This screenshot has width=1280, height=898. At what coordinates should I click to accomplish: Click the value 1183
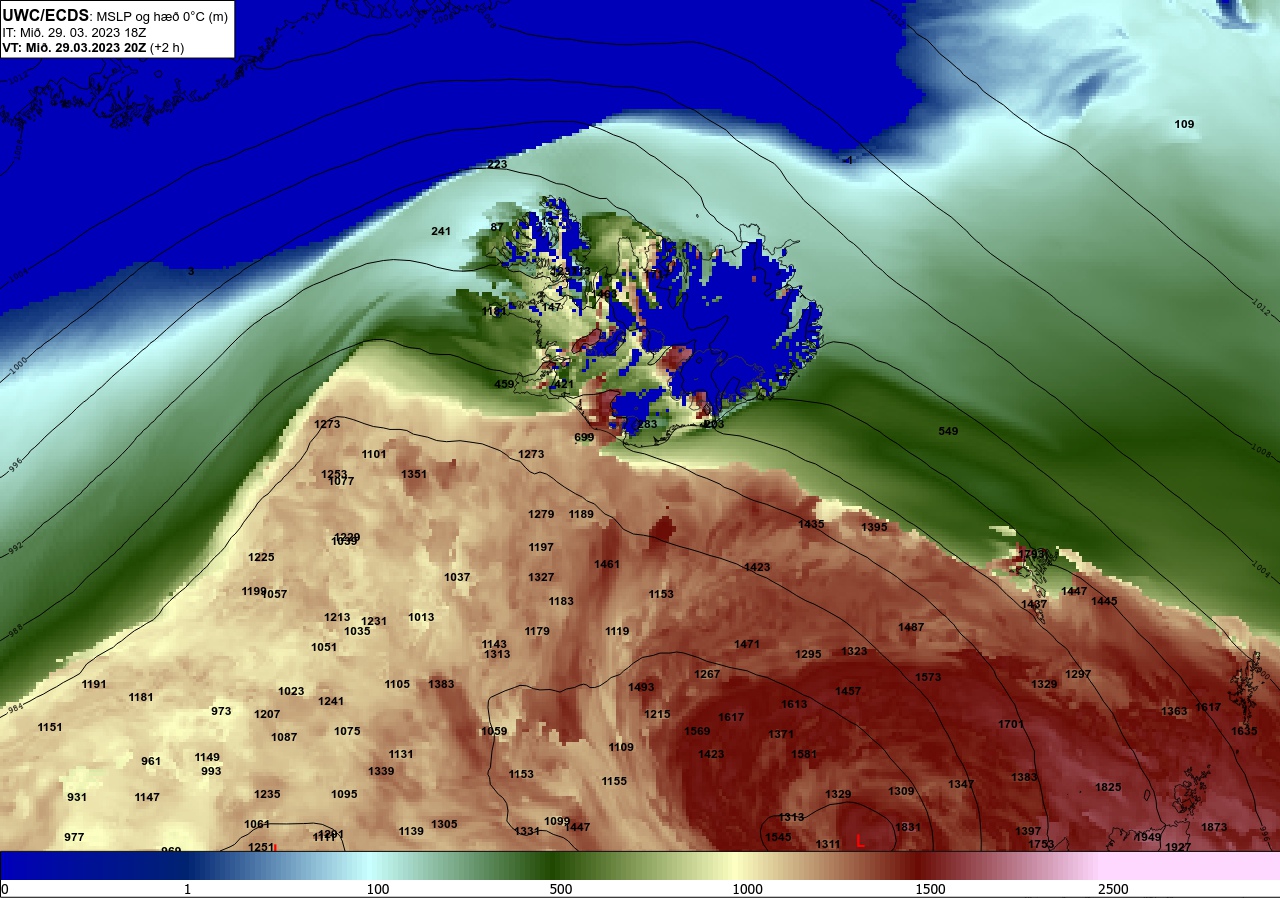coord(561,601)
